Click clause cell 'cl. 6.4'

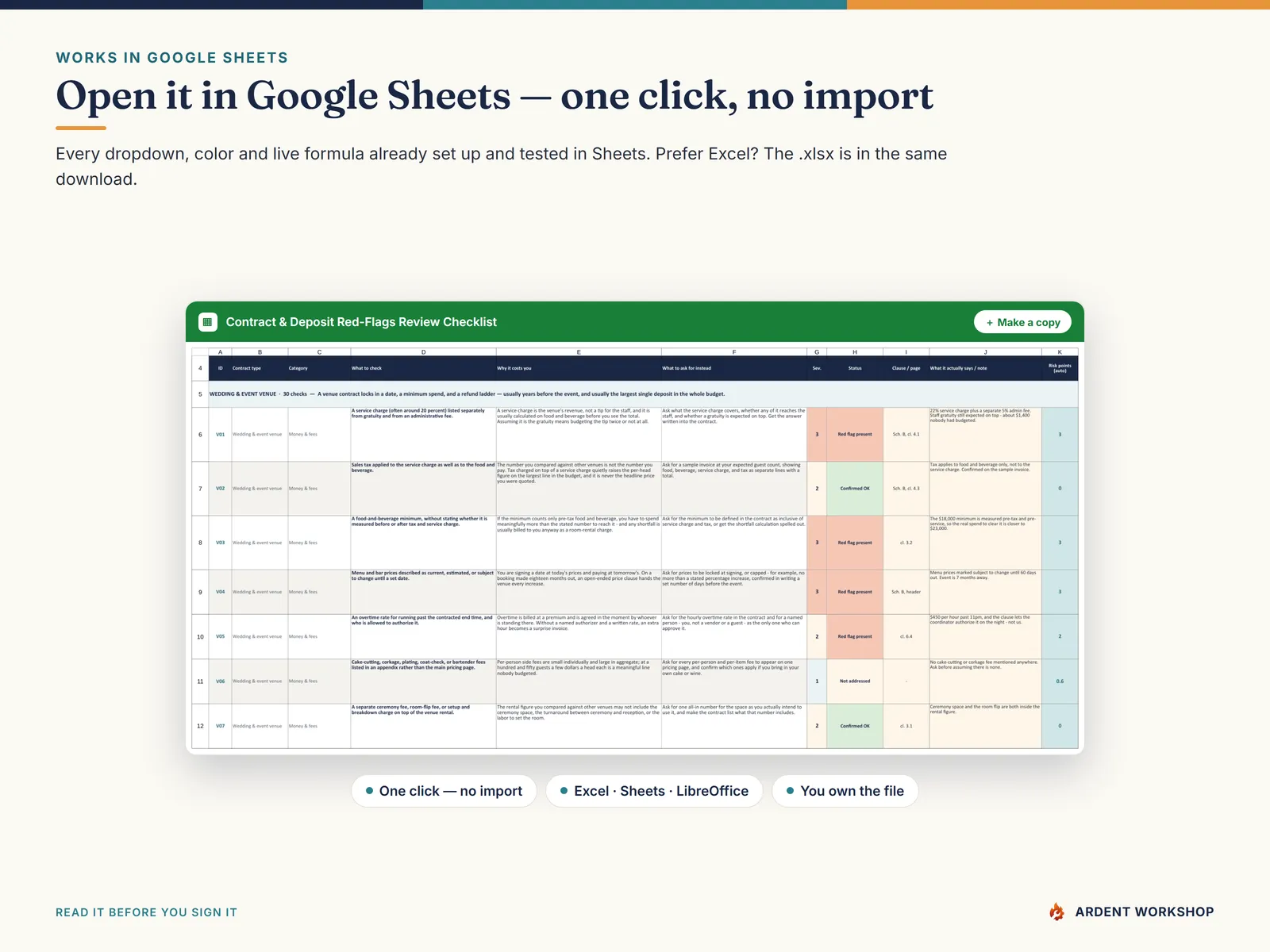[x=906, y=636]
